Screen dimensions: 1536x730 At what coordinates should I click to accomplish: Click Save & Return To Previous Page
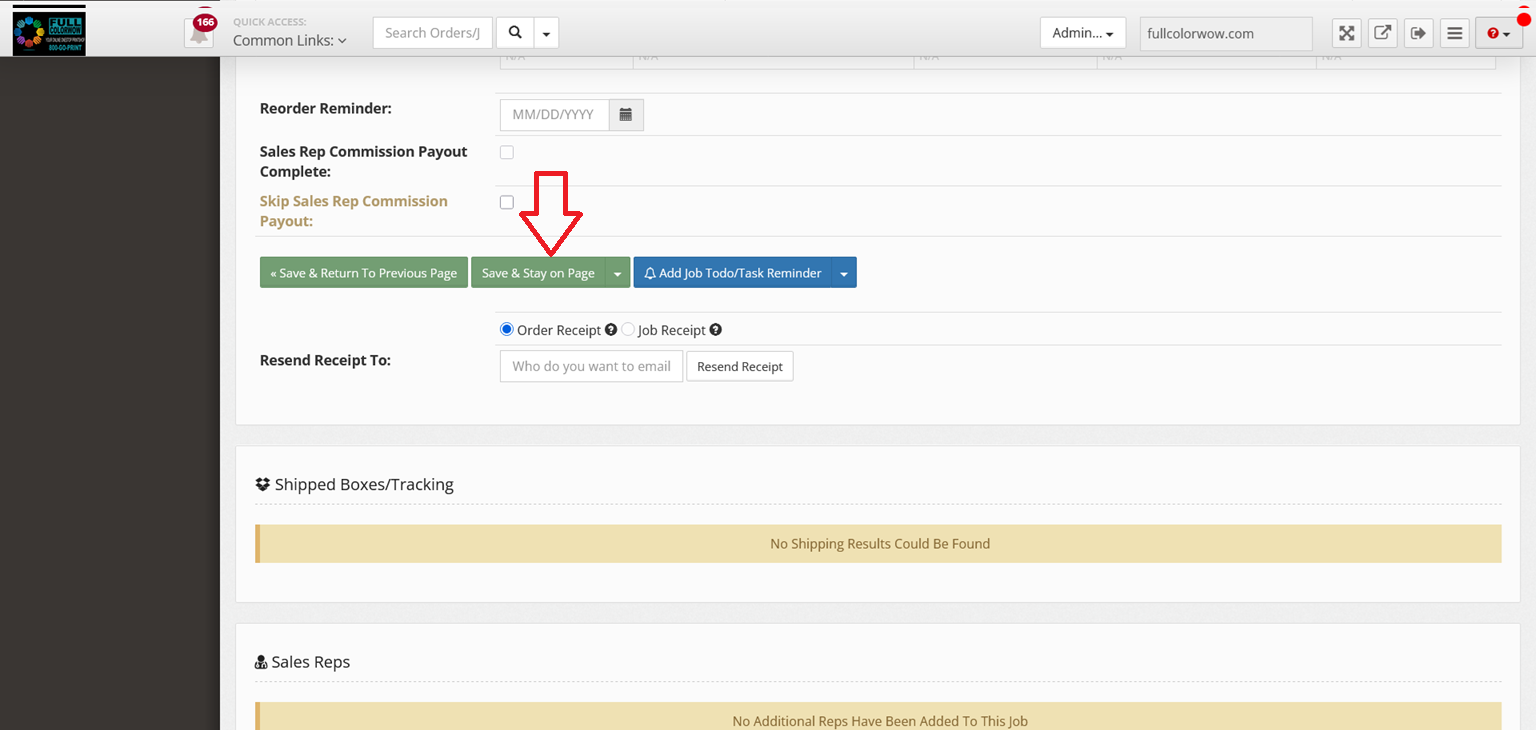tap(363, 274)
